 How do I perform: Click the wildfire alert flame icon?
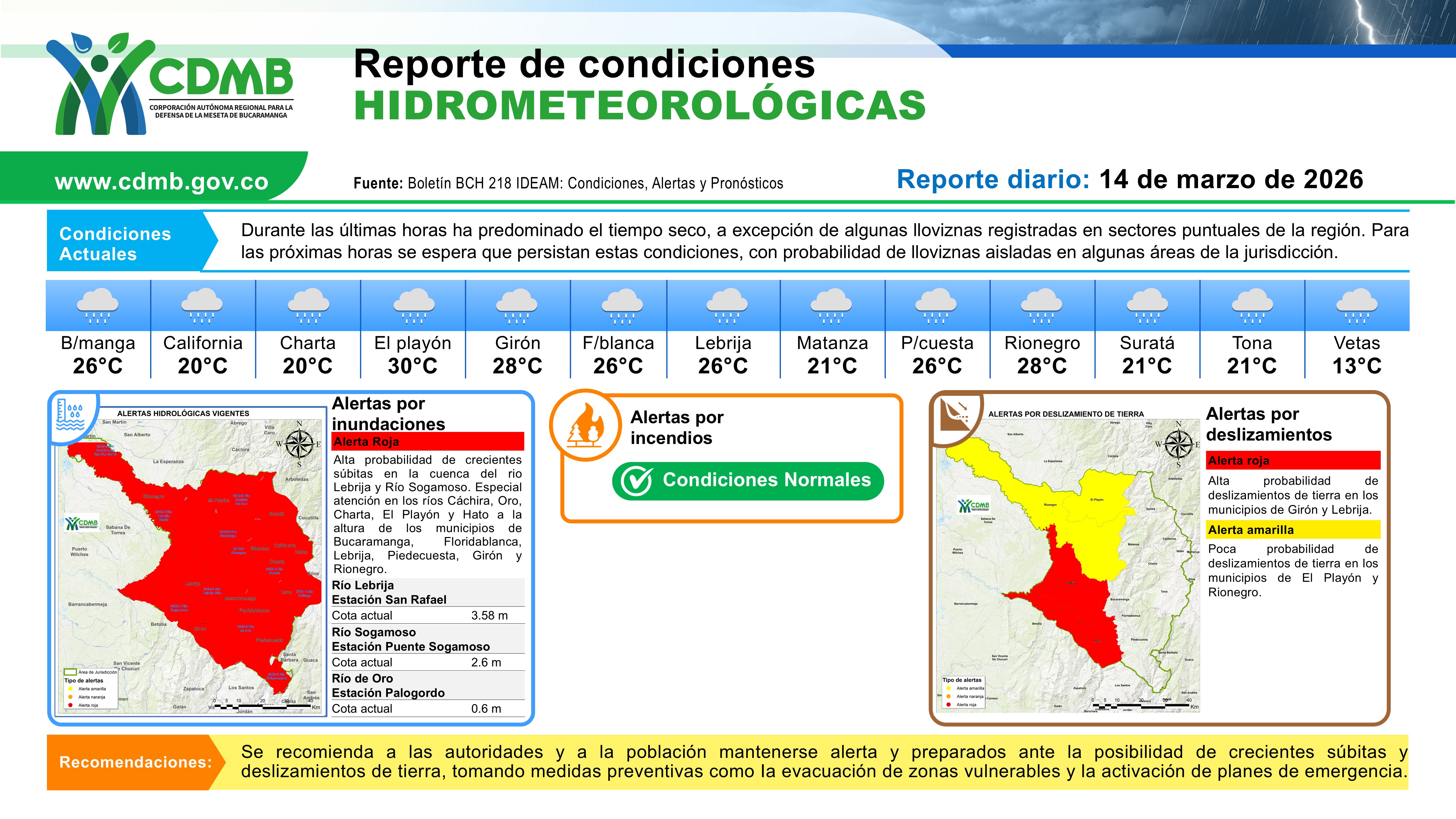tap(586, 424)
